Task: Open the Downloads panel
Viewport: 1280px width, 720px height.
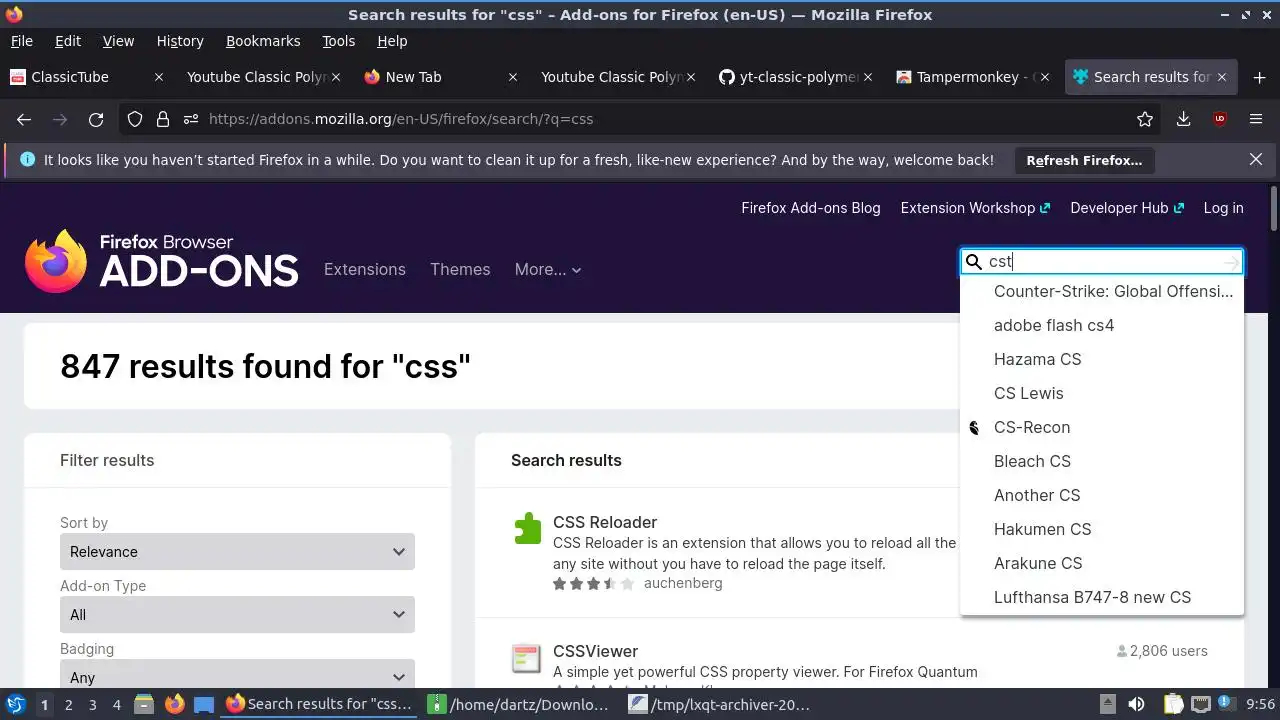Action: 1183,119
